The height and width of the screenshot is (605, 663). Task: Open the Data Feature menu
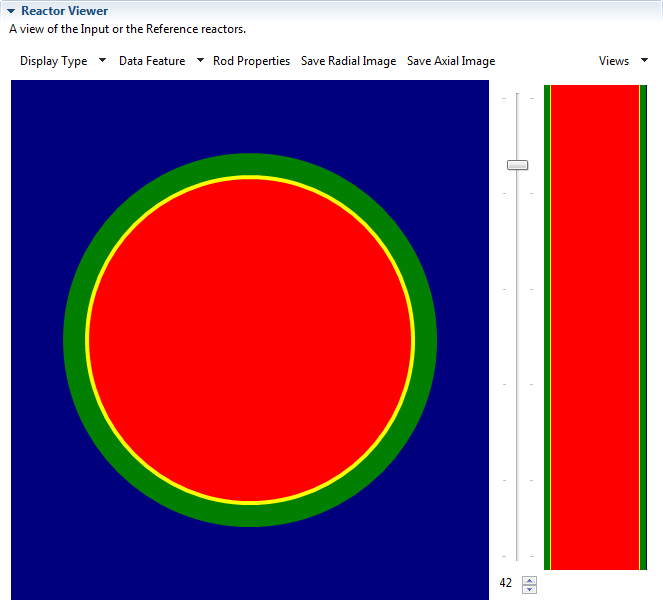[152, 61]
